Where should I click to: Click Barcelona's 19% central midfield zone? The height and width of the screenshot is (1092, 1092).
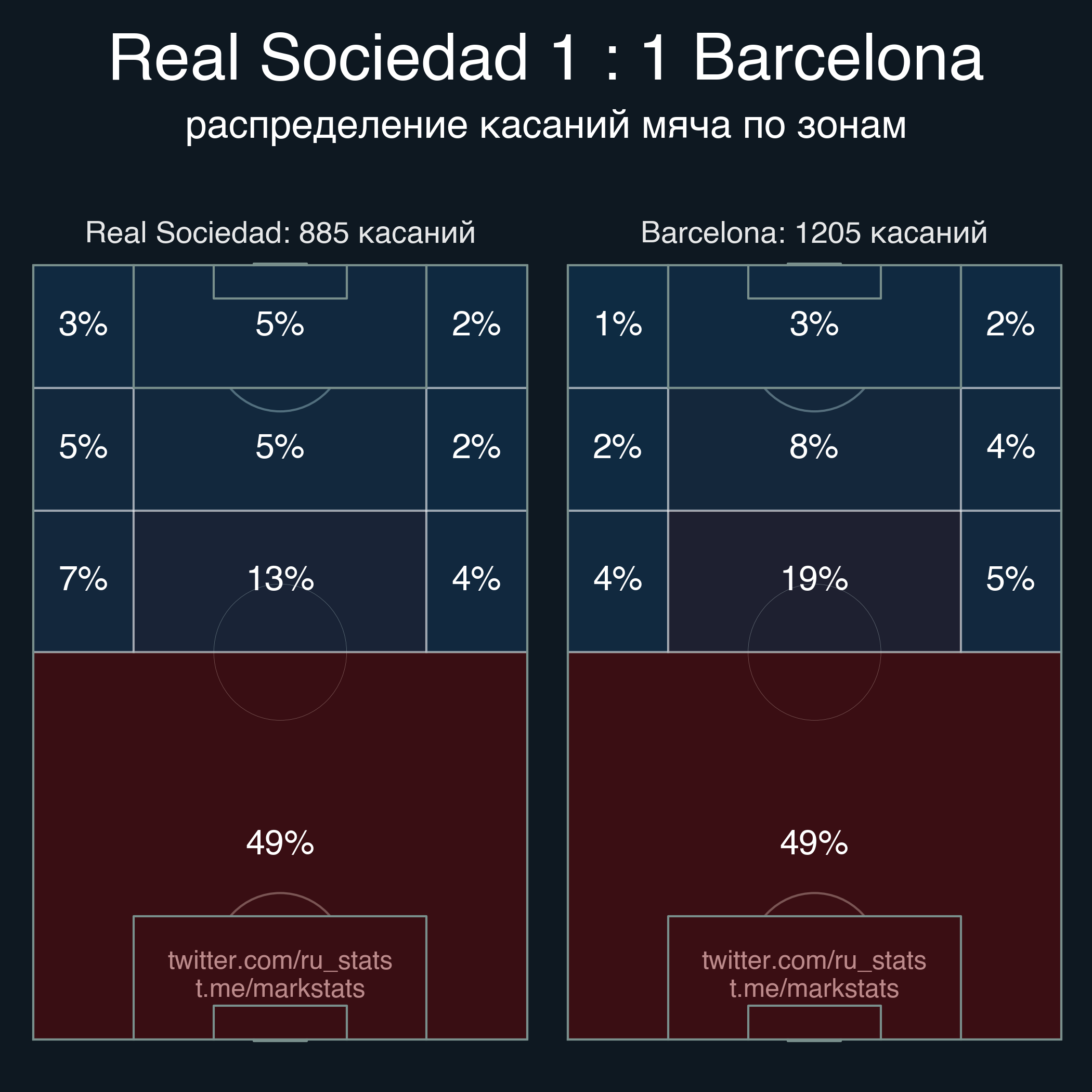pyautogui.click(x=814, y=581)
